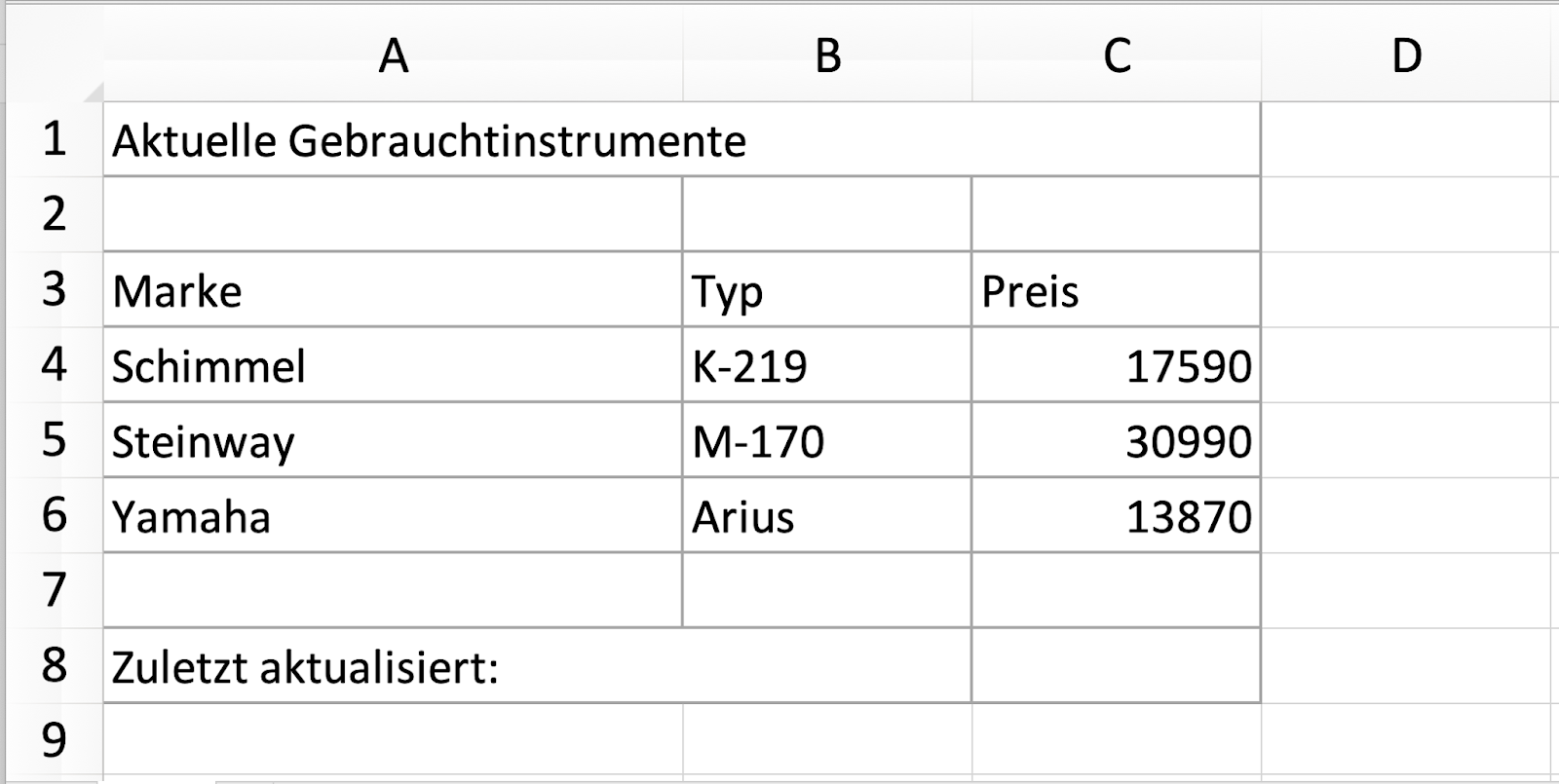
Task: Click the price cell showing 30990
Action: tap(1117, 440)
